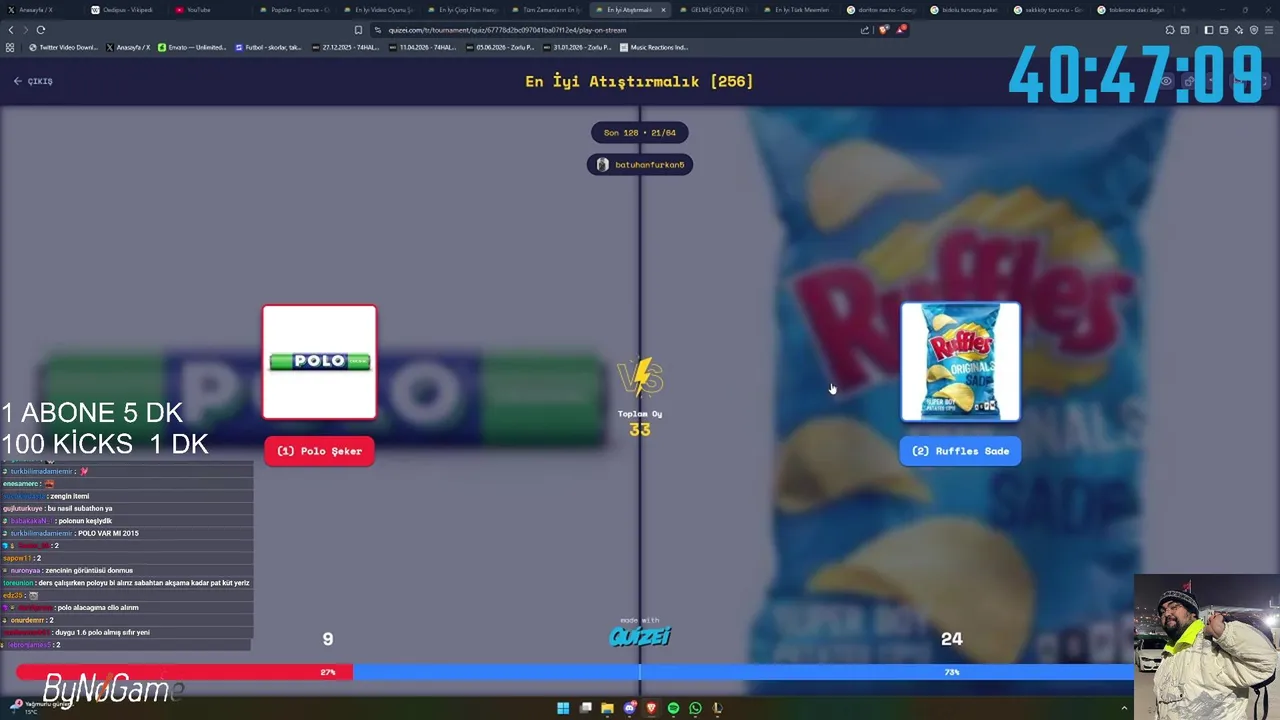
Task: Open Music Reactions Ind bookmark
Action: (655, 47)
